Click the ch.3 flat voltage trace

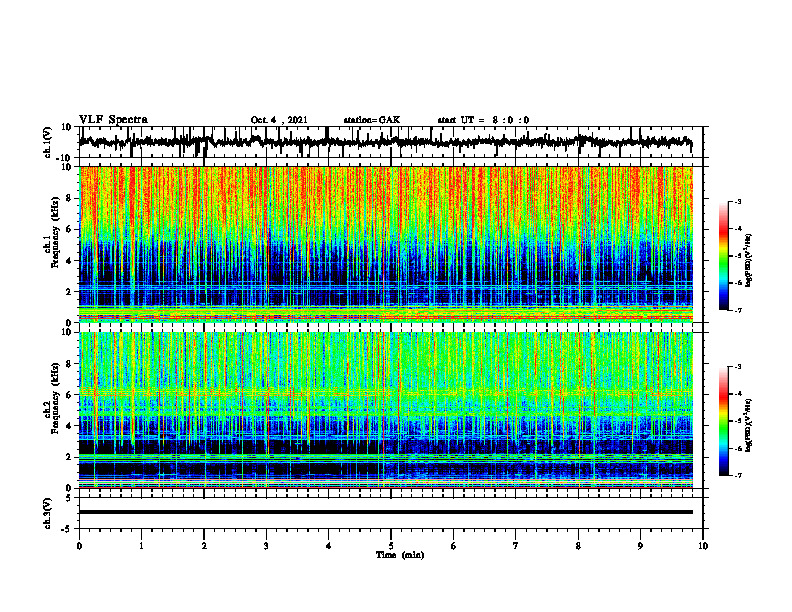coord(385,512)
